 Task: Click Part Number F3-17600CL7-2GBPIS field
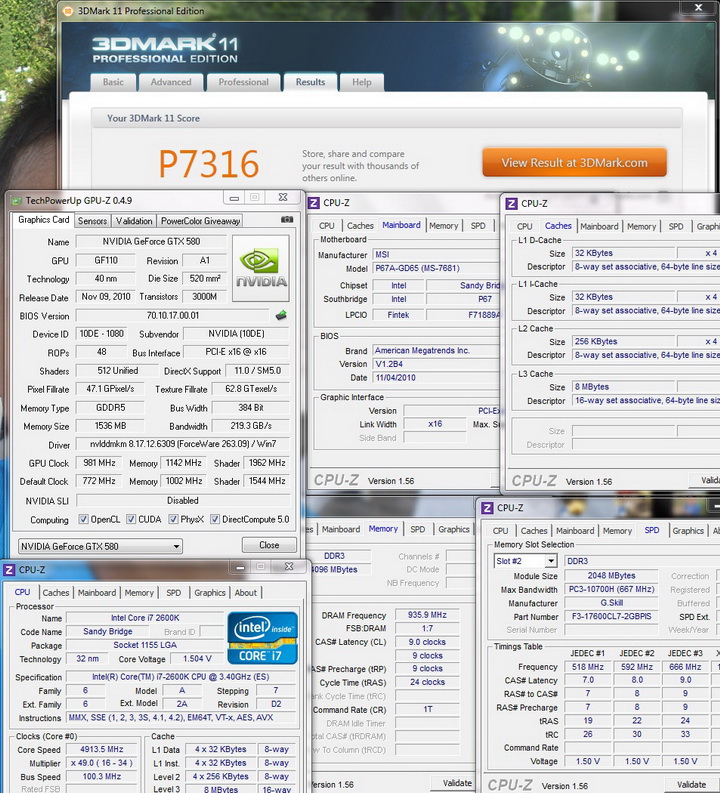[611, 616]
